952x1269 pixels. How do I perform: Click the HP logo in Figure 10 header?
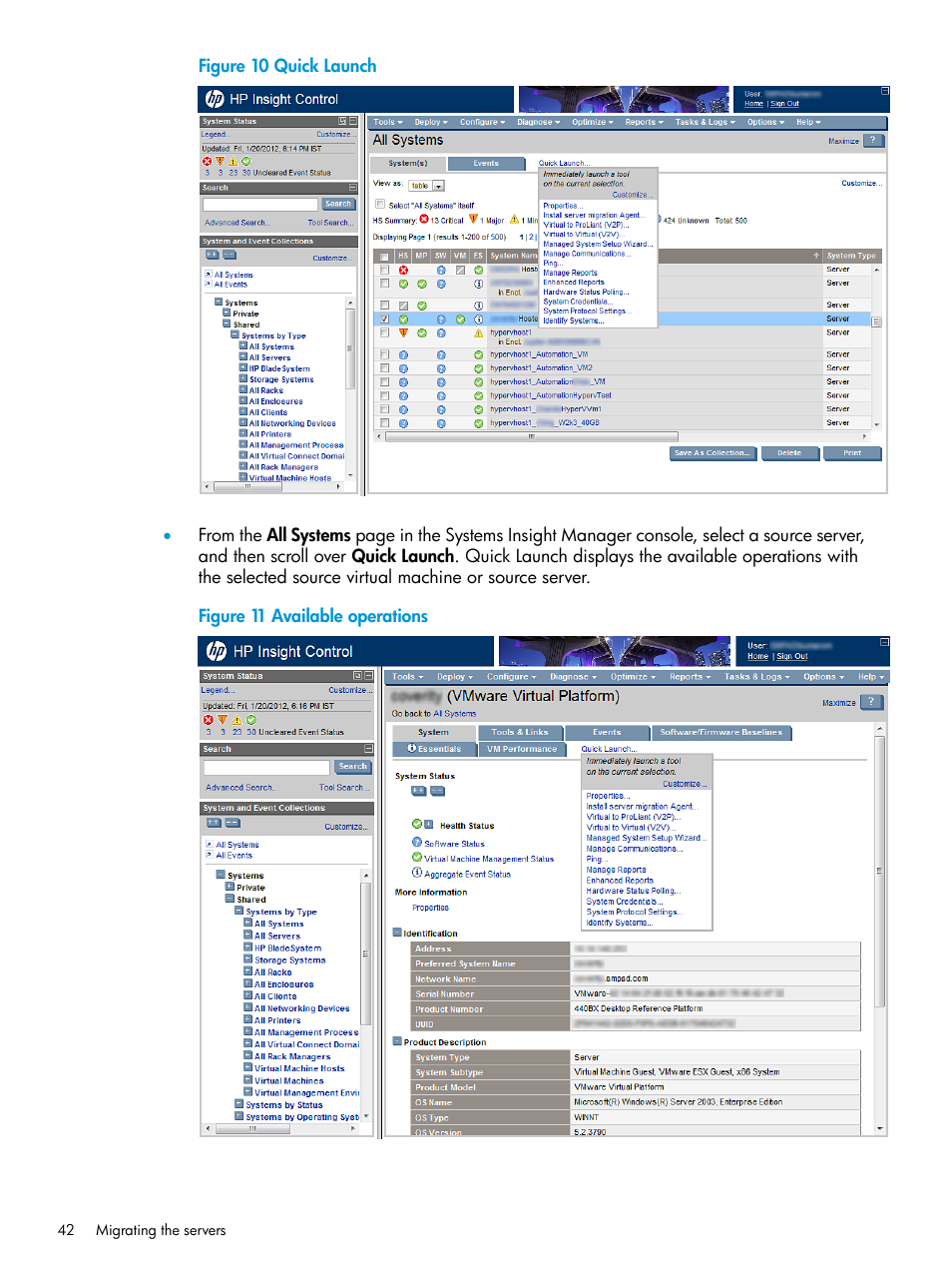pos(215,99)
